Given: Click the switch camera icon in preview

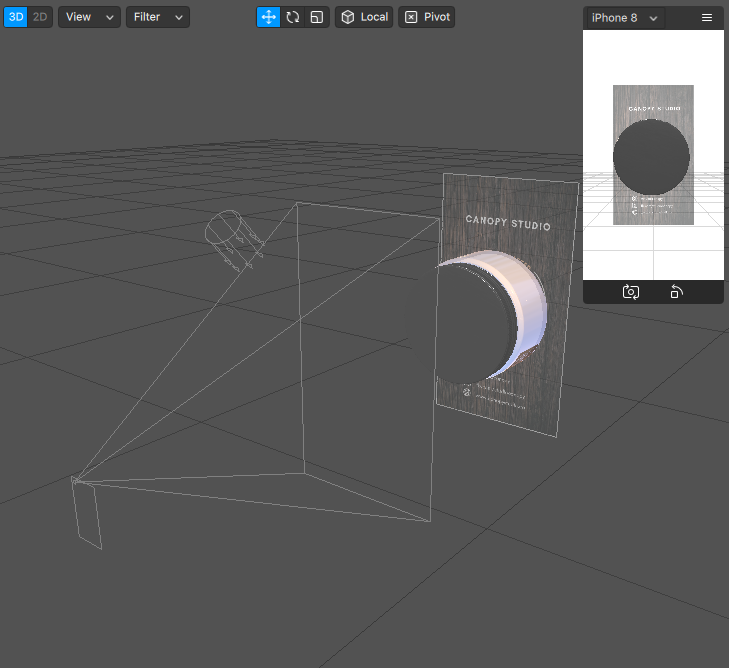Looking at the screenshot, I should tap(631, 292).
